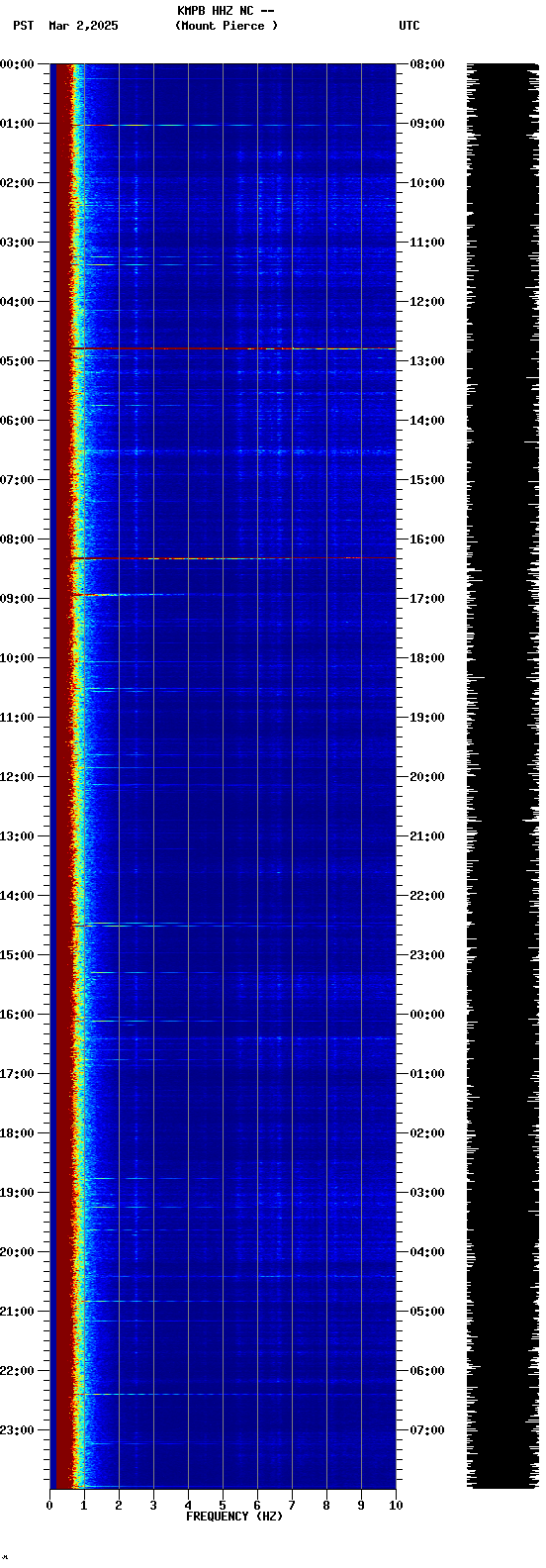Click the UTC '20:00' time label

[426, 777]
